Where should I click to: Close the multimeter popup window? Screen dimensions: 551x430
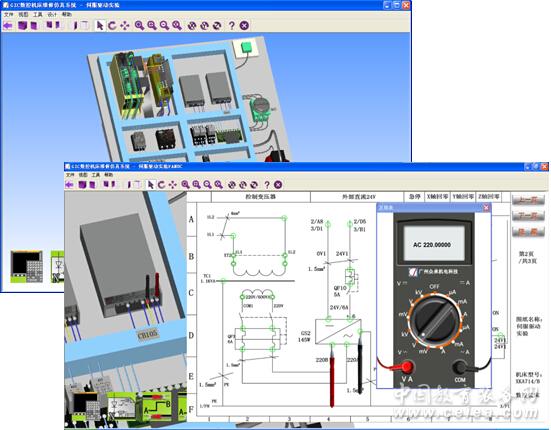(486, 208)
